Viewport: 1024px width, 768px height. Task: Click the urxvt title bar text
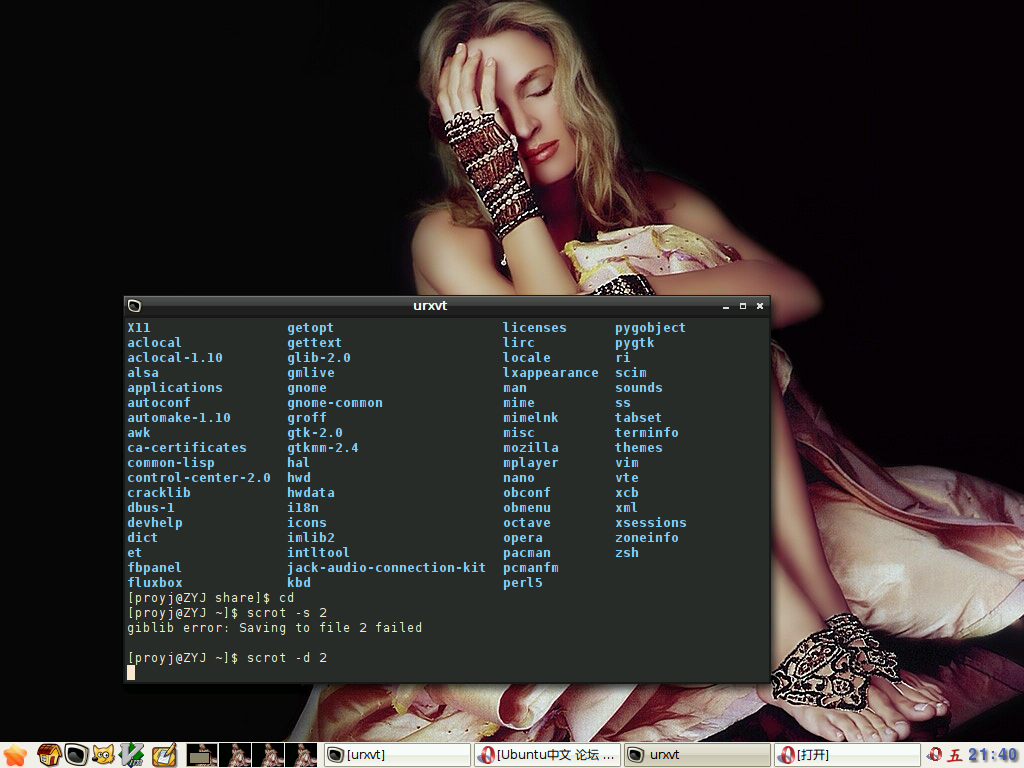(x=430, y=306)
